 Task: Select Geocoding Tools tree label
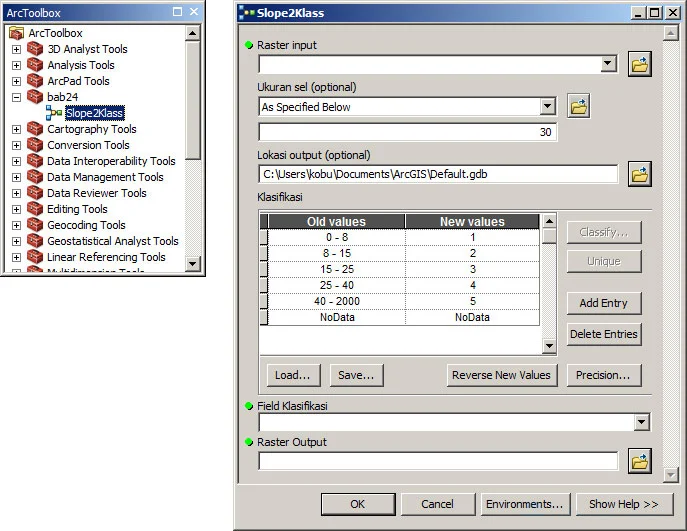point(86,225)
